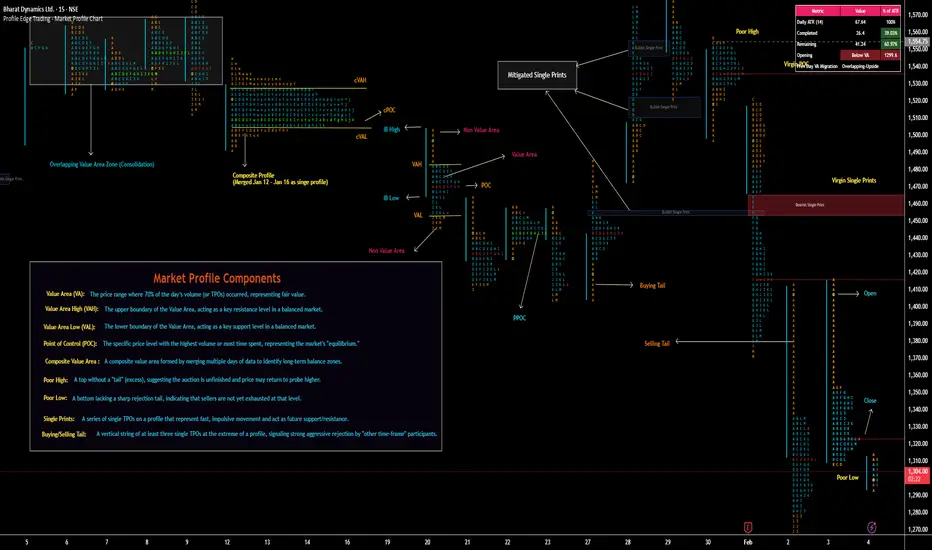Screen dimensions: 932x550
Task: Select the Value Area High (VAH) definition
Action: tap(184, 309)
